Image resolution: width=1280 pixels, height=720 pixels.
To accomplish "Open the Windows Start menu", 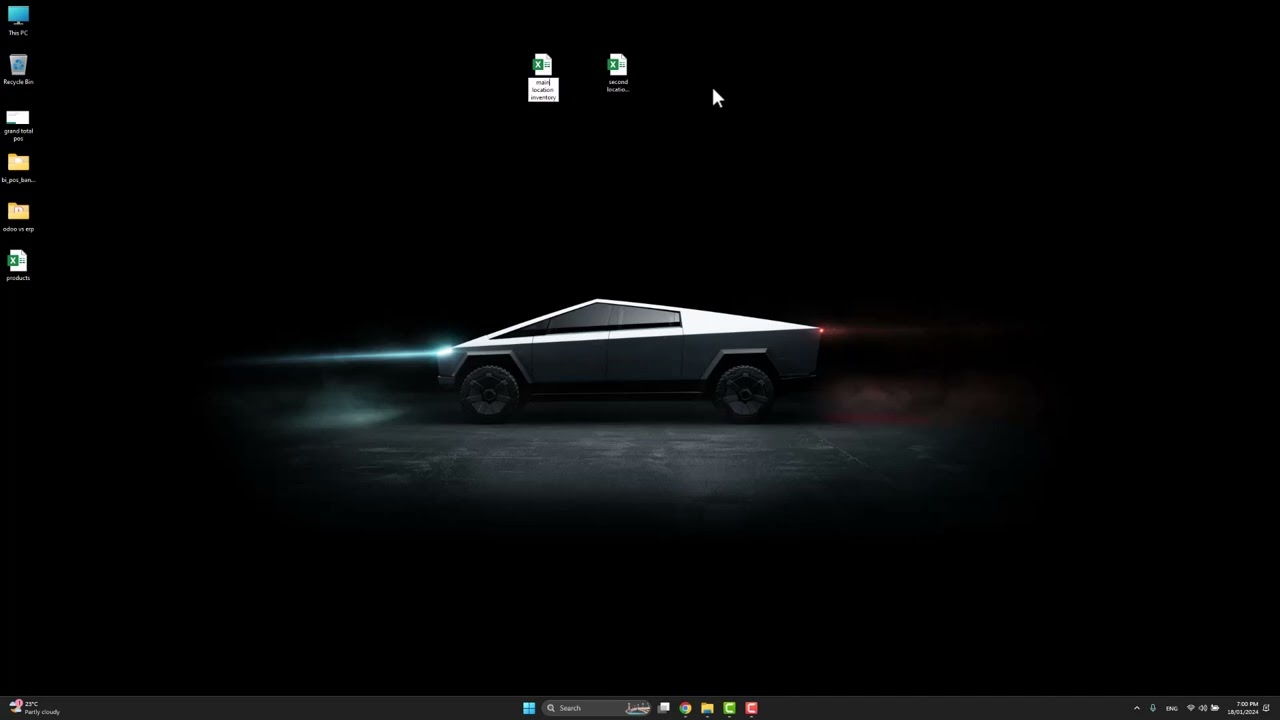I will coord(529,708).
